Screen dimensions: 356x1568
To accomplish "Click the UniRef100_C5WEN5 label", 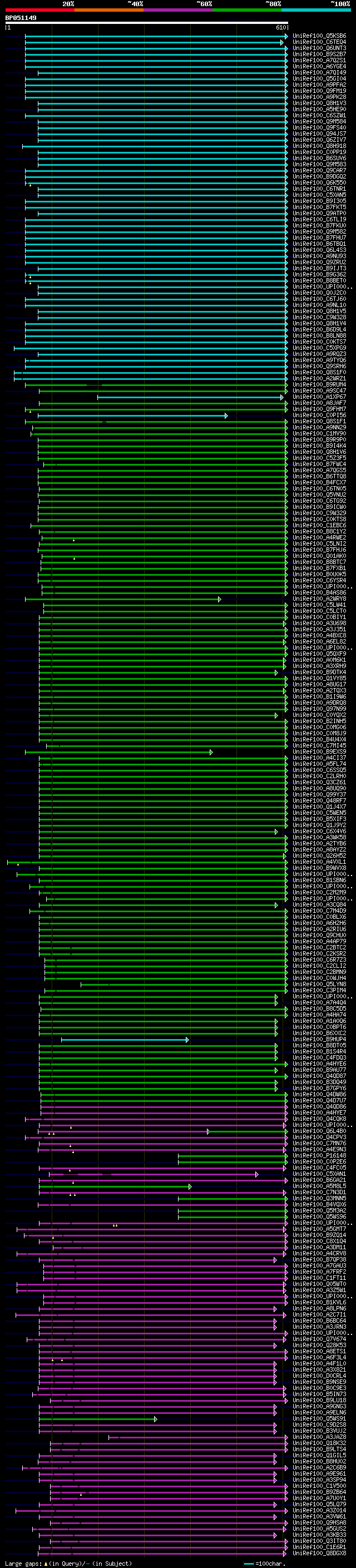I will click(319, 813).
